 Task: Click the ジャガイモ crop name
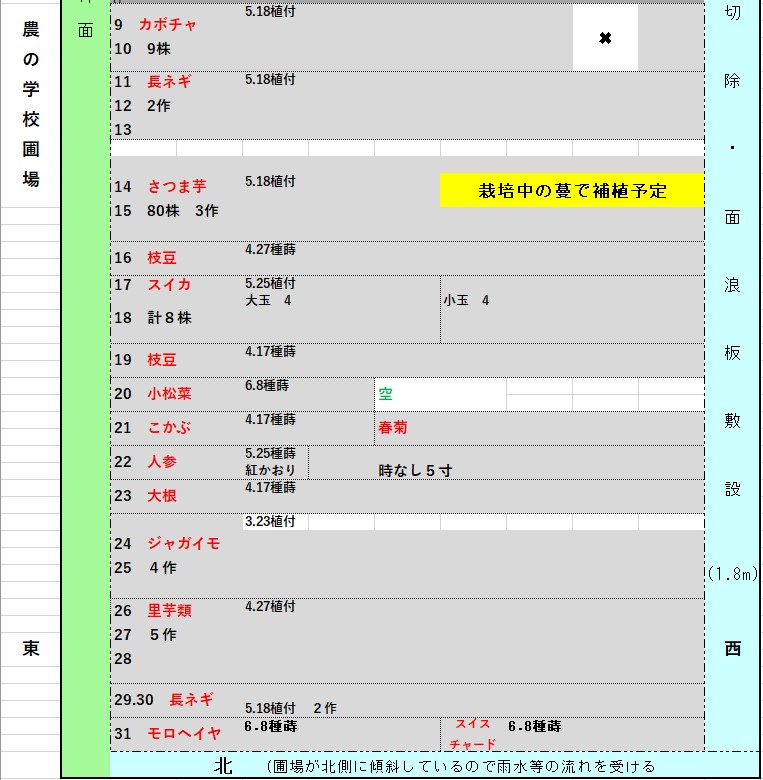(x=184, y=543)
